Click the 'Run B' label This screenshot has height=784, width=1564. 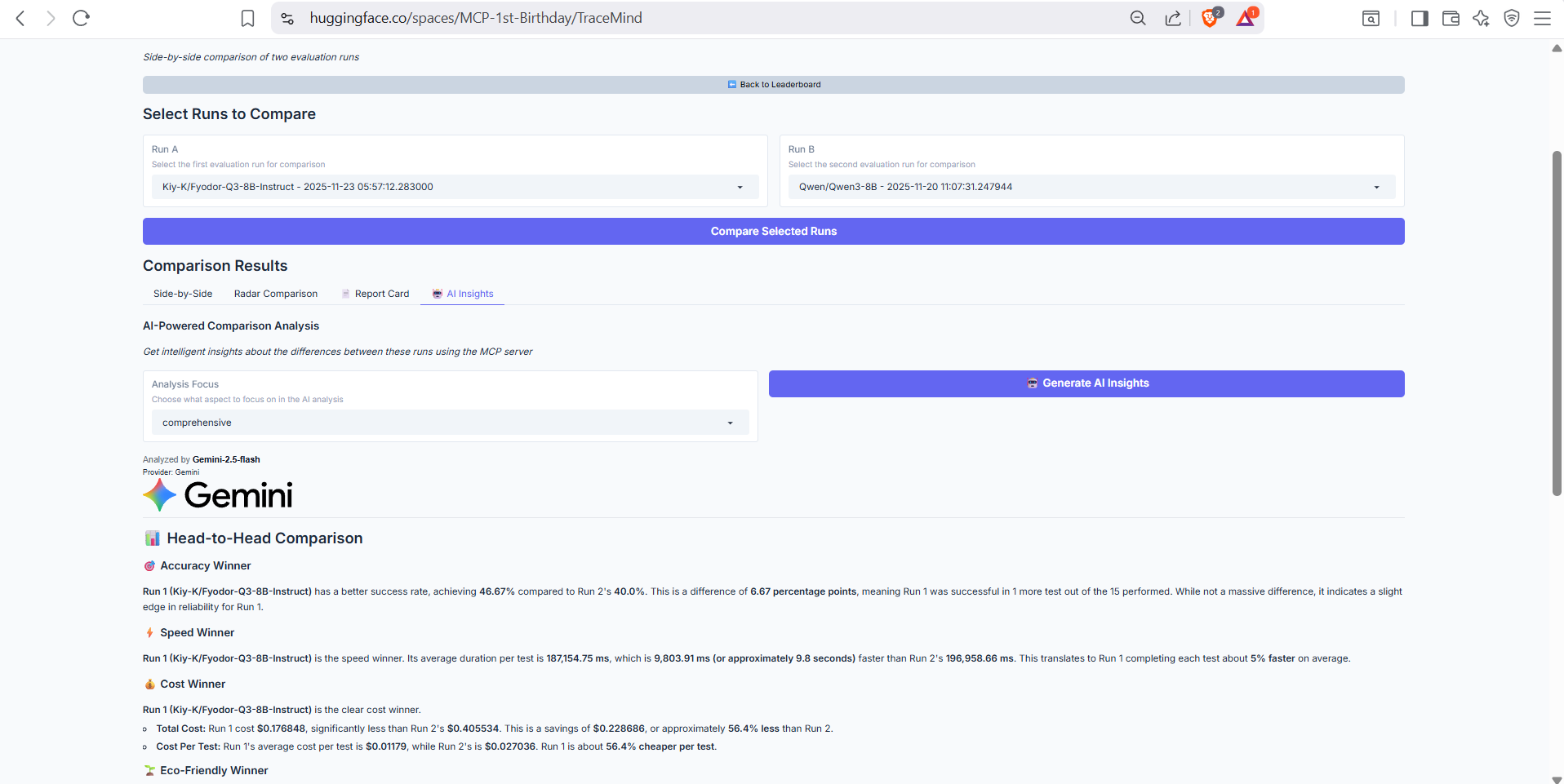pos(802,149)
